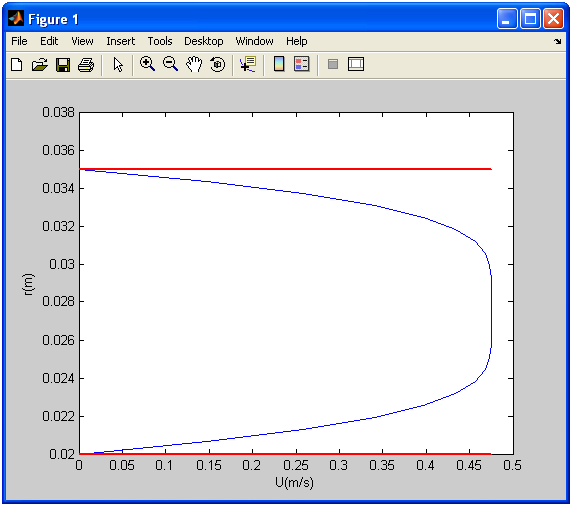Toggle the Data Cursor tool
This screenshot has height=506, width=573.
248,64
